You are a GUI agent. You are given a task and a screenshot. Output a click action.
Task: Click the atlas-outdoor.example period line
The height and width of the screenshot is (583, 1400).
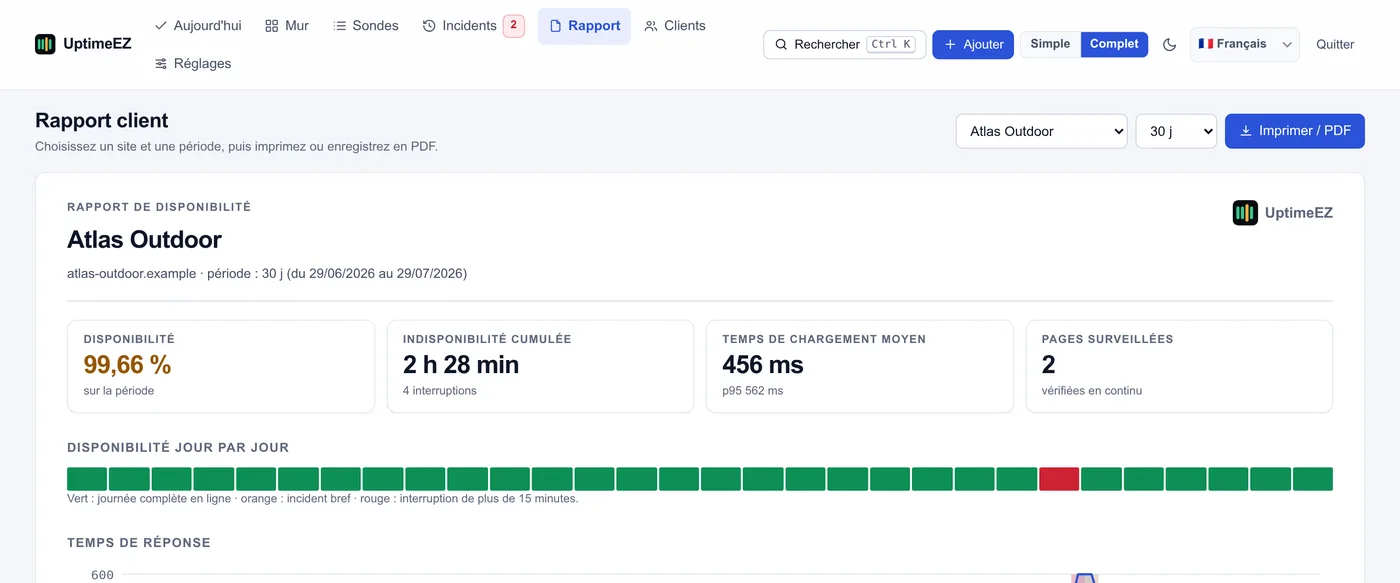[x=267, y=274]
